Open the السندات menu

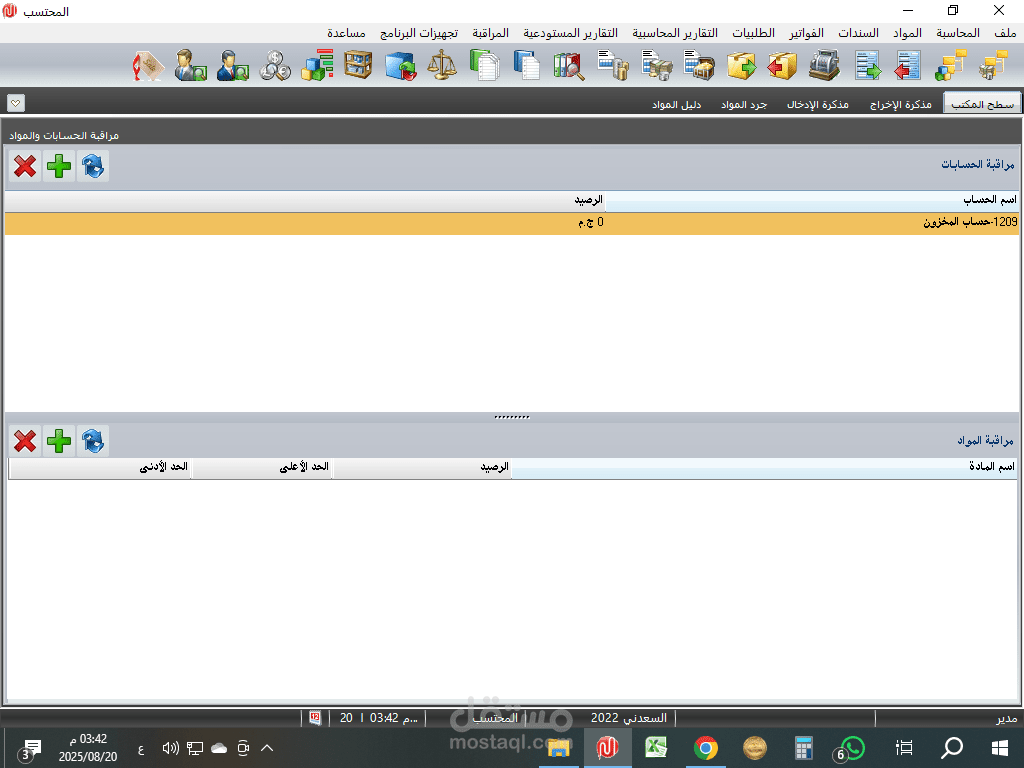858,33
